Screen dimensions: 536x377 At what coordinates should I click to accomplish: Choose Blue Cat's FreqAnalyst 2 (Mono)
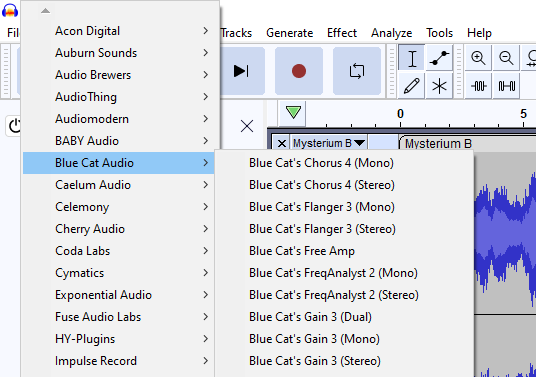tap(344, 273)
